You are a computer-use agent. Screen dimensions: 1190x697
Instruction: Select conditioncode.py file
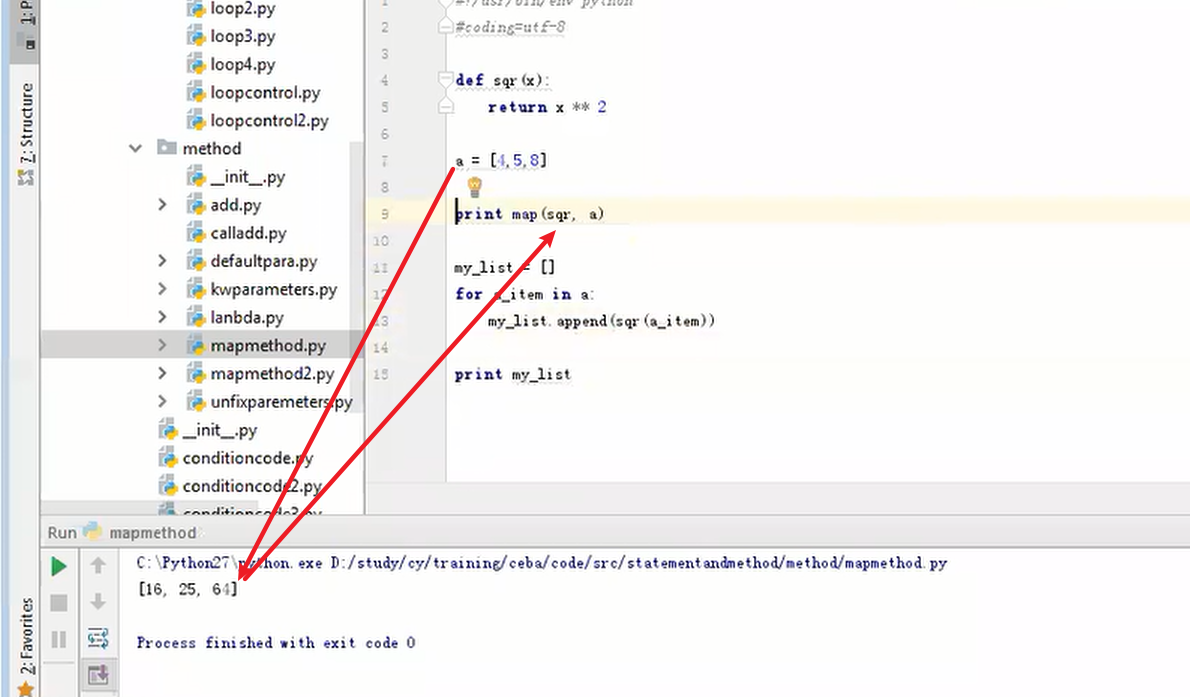pyautogui.click(x=247, y=458)
